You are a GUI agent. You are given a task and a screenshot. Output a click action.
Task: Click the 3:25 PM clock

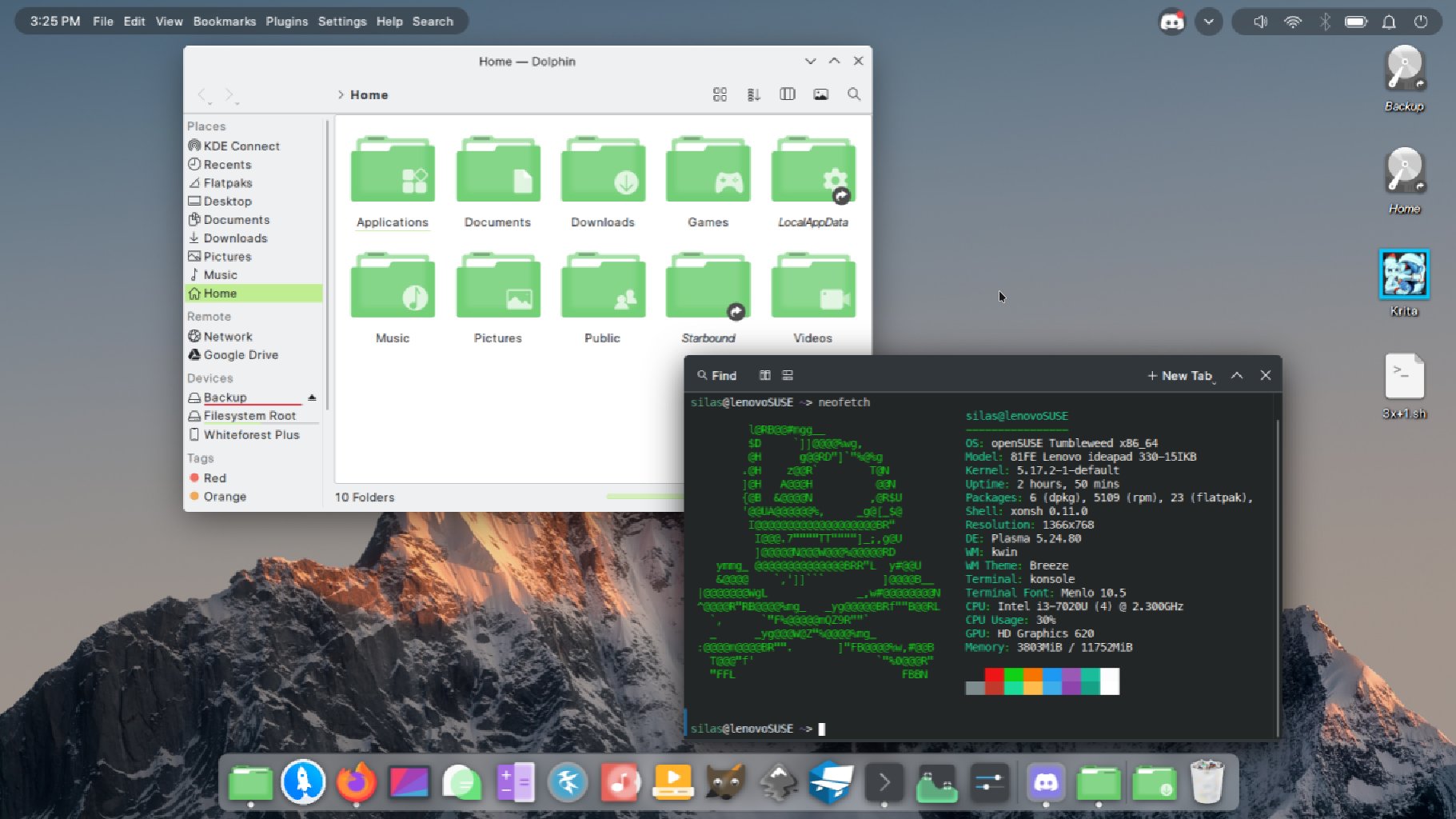55,22
